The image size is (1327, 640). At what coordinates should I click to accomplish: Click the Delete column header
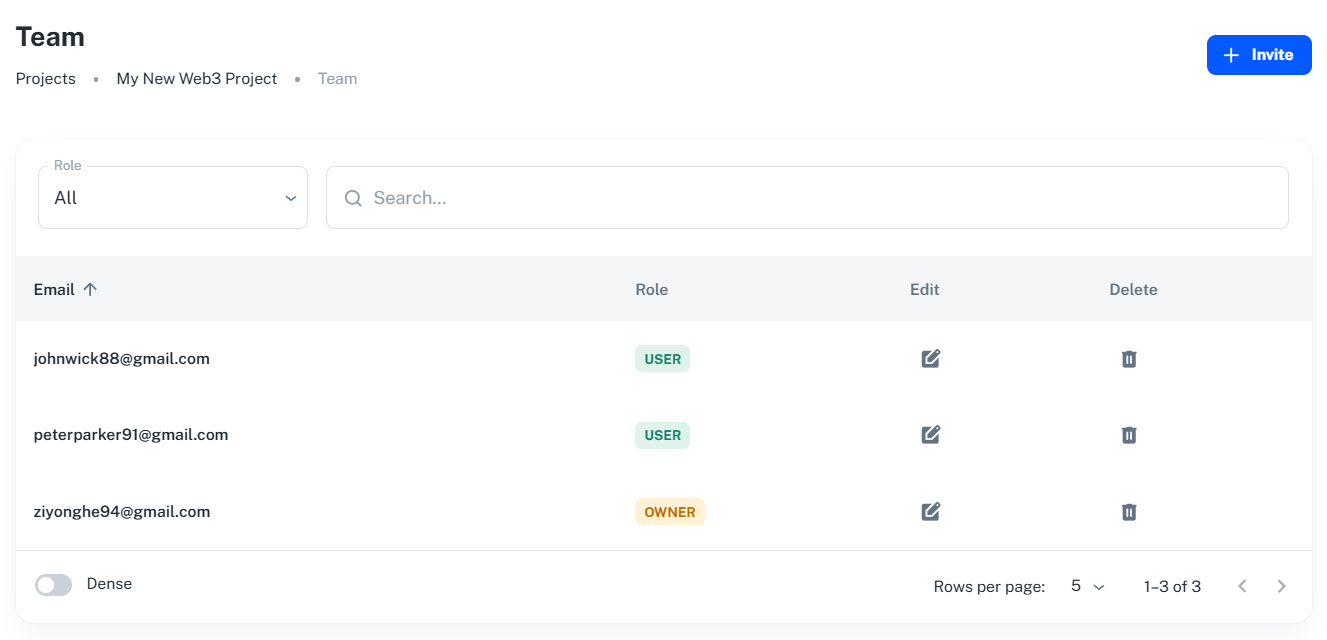[x=1133, y=289]
